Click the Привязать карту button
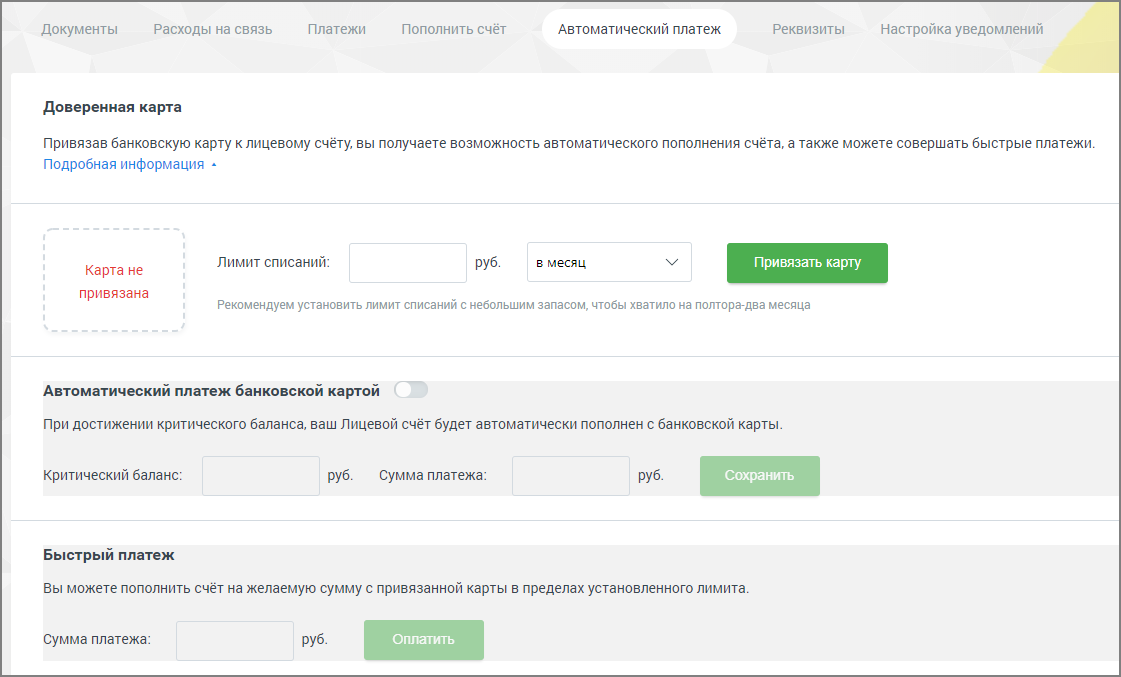Viewport: 1121px width, 677px height. pyautogui.click(x=807, y=262)
